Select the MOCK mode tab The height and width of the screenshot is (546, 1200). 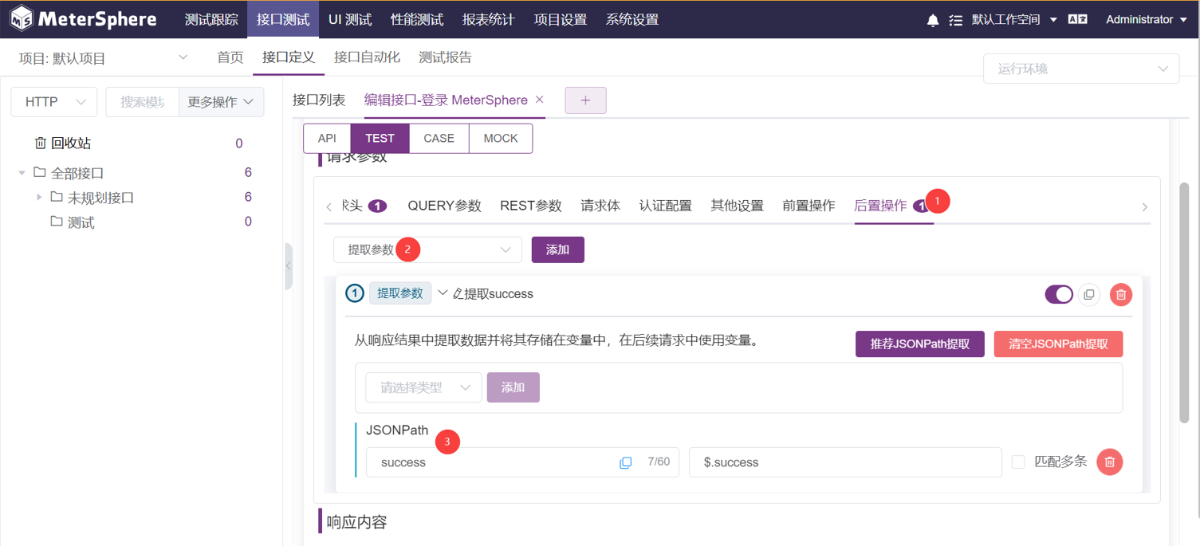tap(501, 138)
